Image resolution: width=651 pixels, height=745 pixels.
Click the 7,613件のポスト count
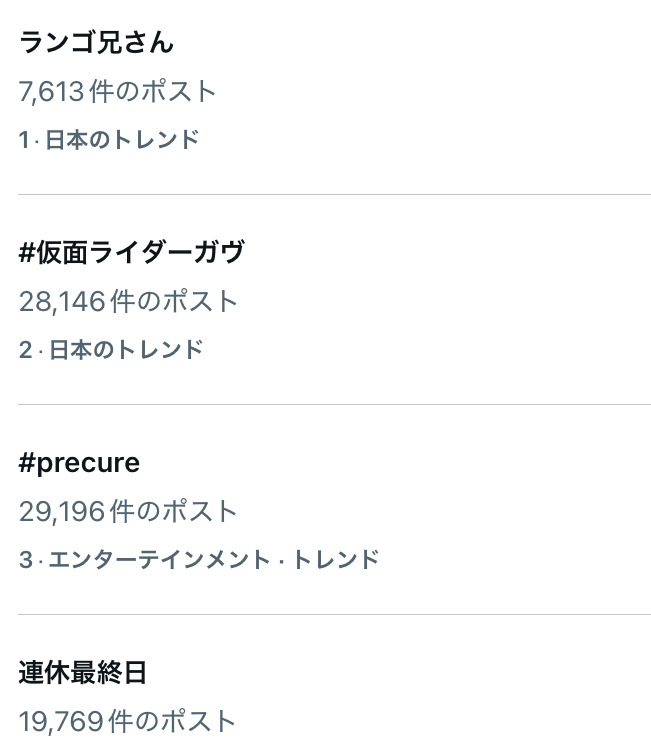tap(117, 91)
